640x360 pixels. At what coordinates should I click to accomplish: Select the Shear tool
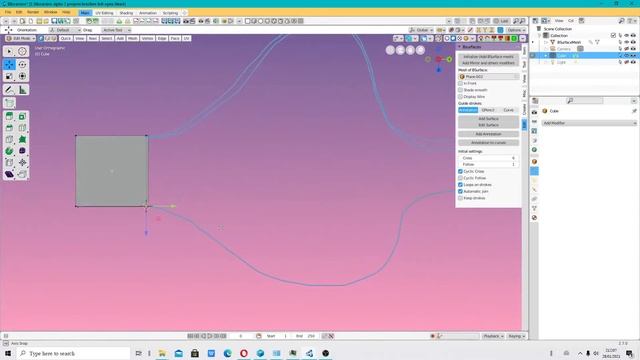(9, 174)
